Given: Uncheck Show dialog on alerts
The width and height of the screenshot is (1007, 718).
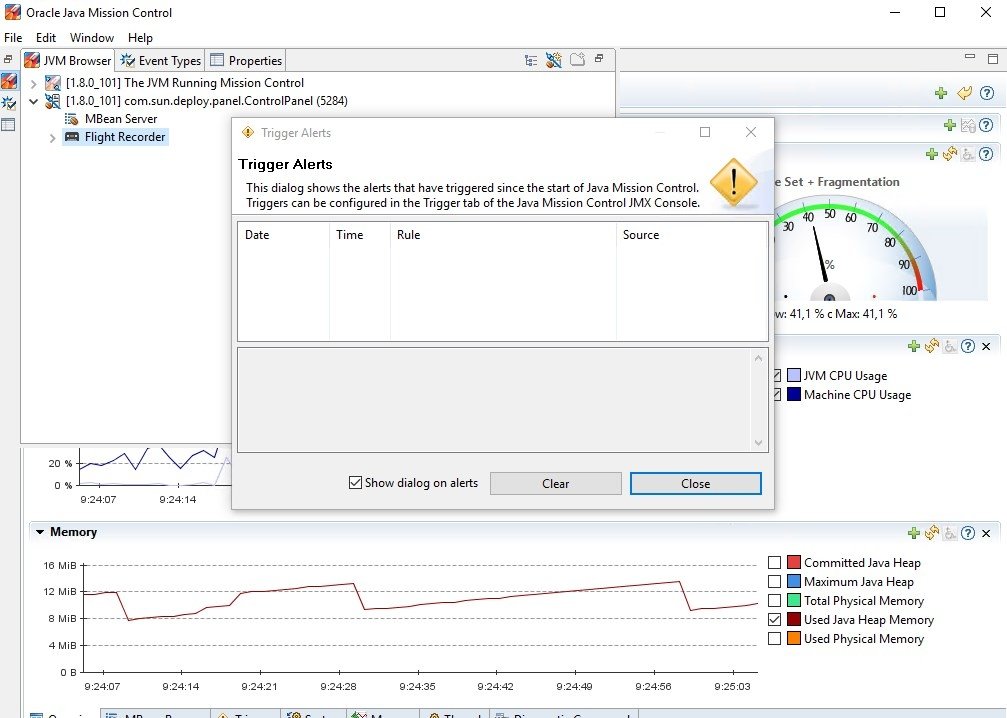Looking at the screenshot, I should pos(355,482).
